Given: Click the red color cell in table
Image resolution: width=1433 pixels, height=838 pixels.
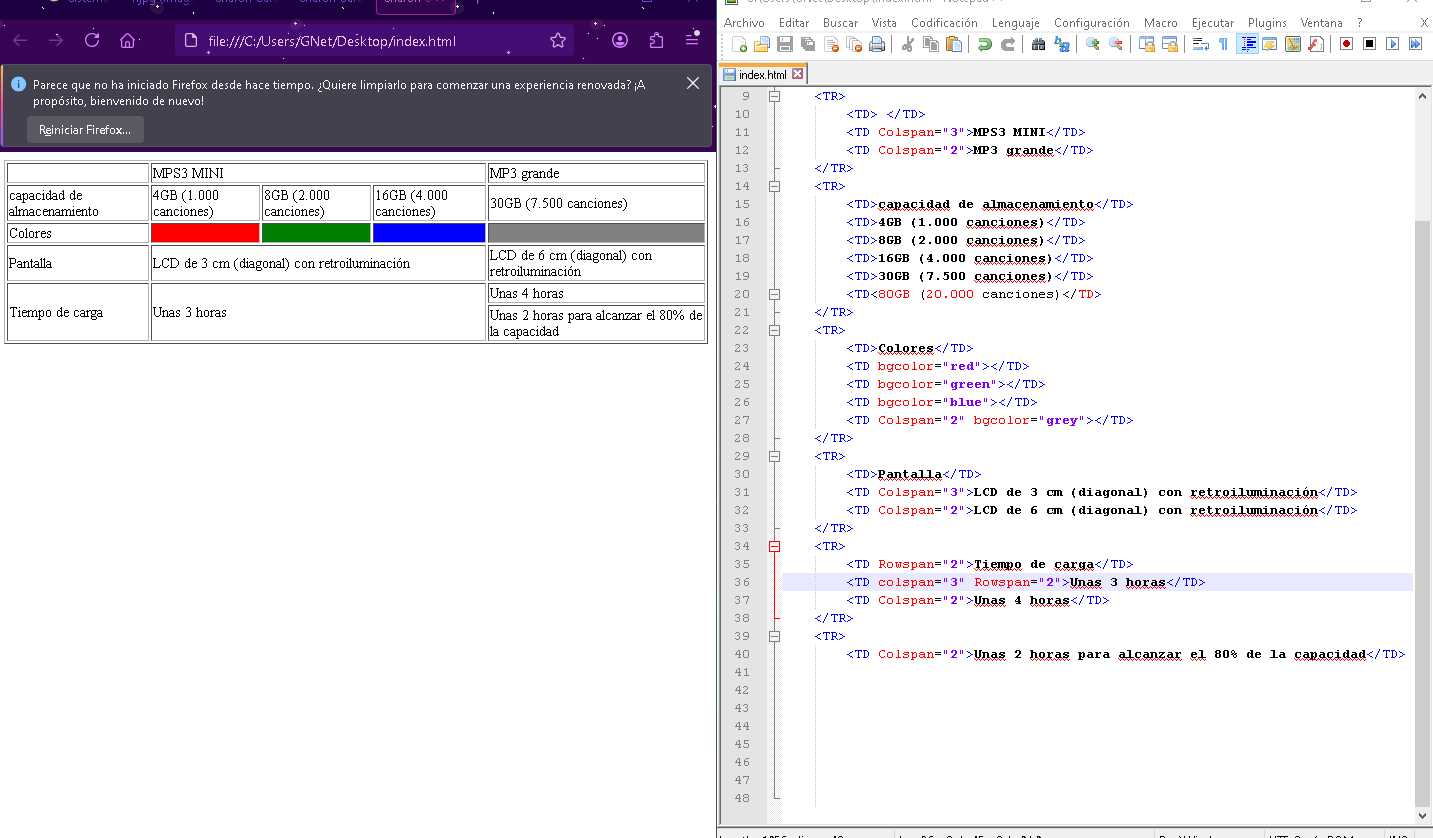Looking at the screenshot, I should [205, 233].
